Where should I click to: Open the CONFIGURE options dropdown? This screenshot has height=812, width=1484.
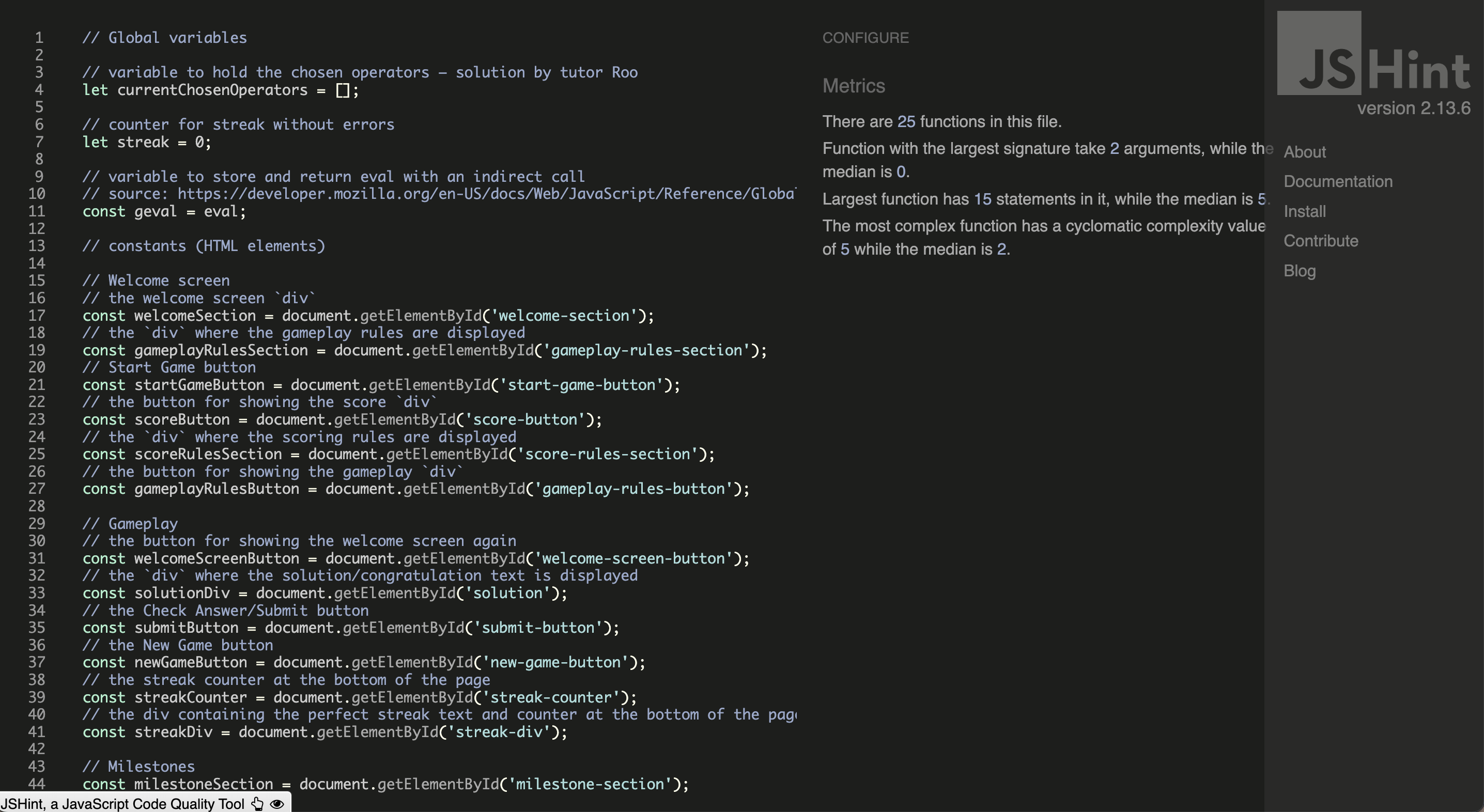point(864,38)
